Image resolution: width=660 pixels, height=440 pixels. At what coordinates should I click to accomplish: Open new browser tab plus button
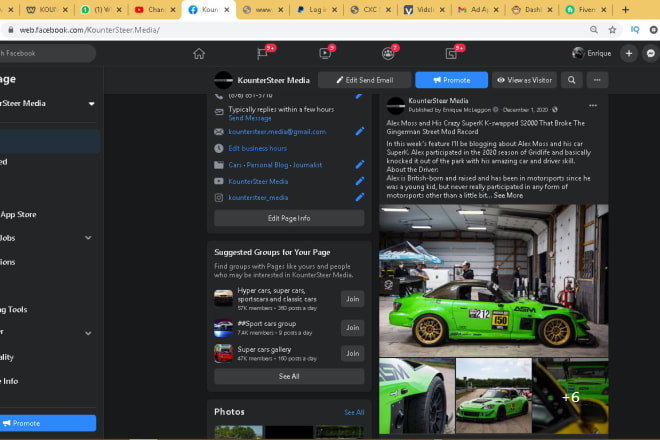click(x=625, y=9)
